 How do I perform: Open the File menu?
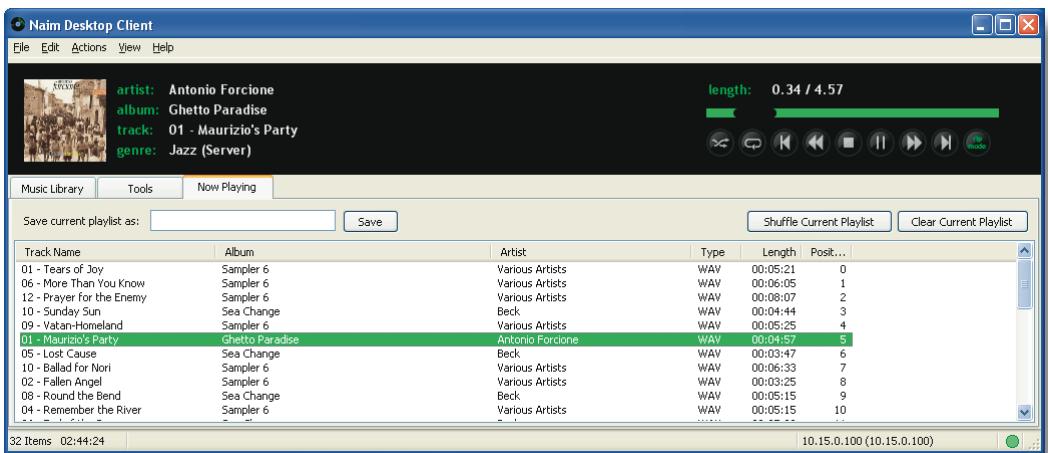click(21, 47)
